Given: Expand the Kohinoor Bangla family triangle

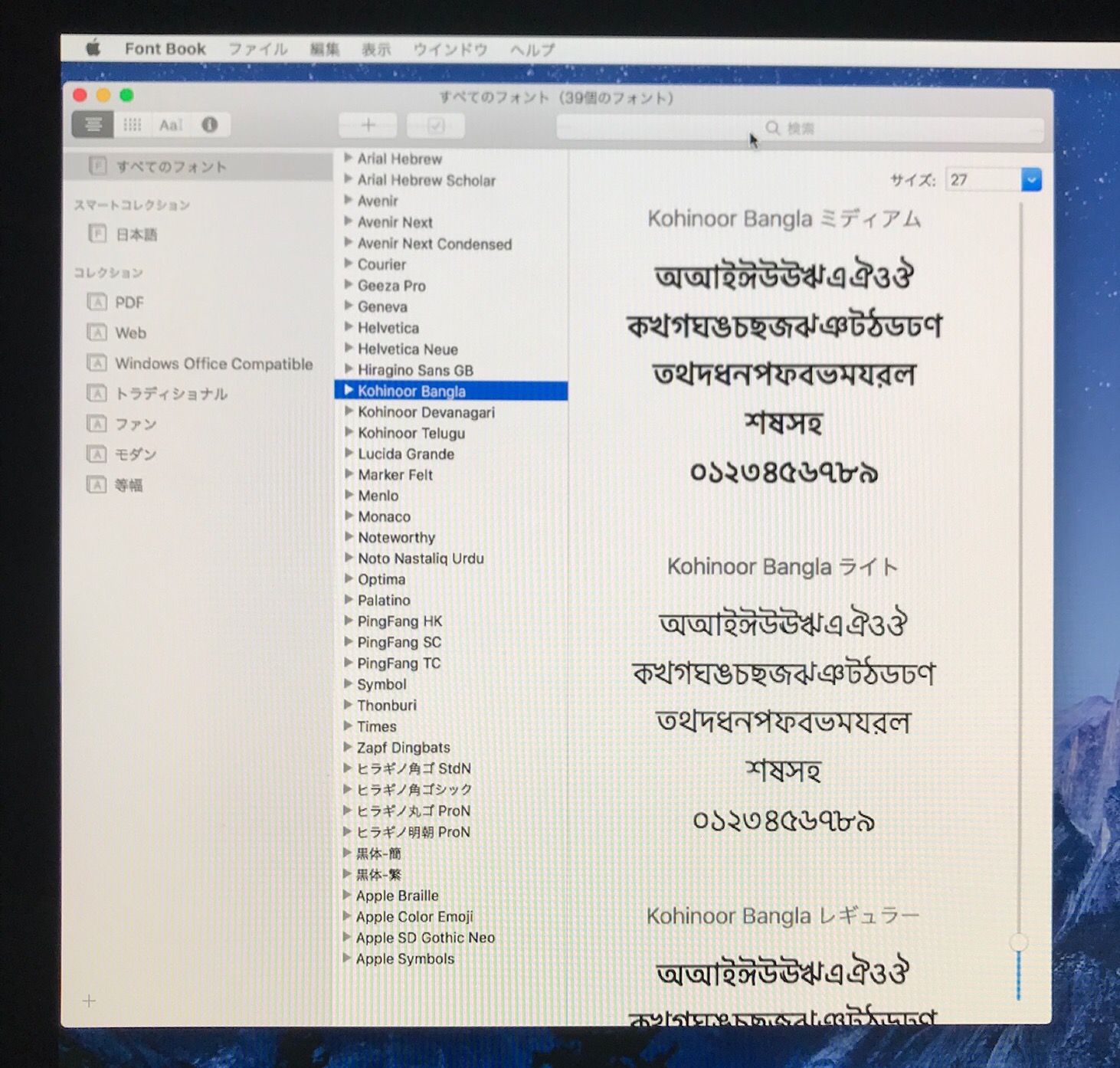Looking at the screenshot, I should click(x=349, y=390).
